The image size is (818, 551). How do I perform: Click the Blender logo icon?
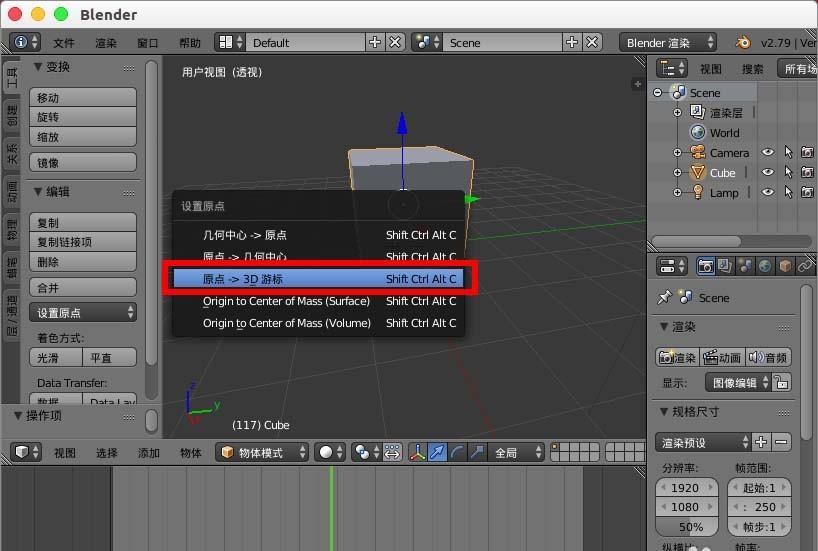[x=742, y=42]
